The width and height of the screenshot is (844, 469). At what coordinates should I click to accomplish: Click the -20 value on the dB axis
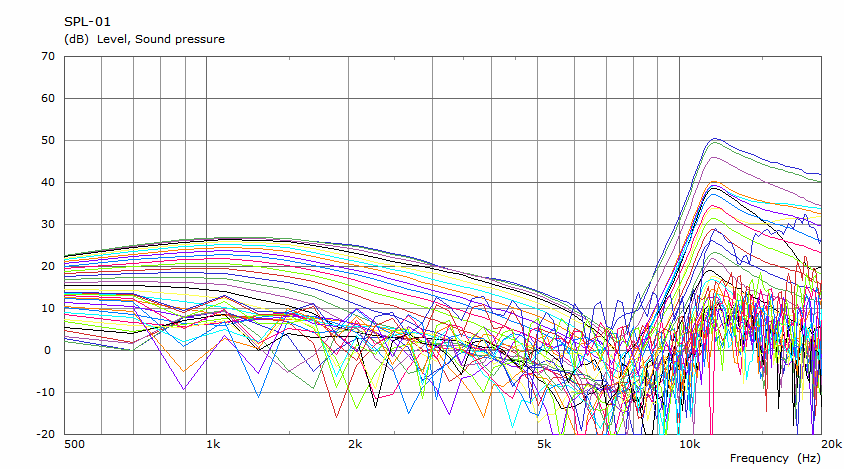[46, 434]
